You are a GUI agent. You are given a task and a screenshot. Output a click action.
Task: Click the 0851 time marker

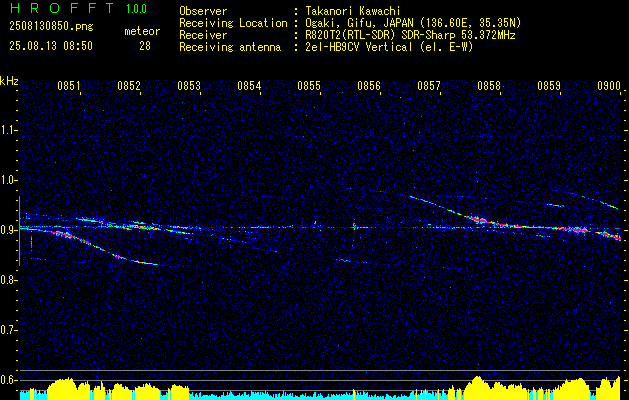click(69, 86)
